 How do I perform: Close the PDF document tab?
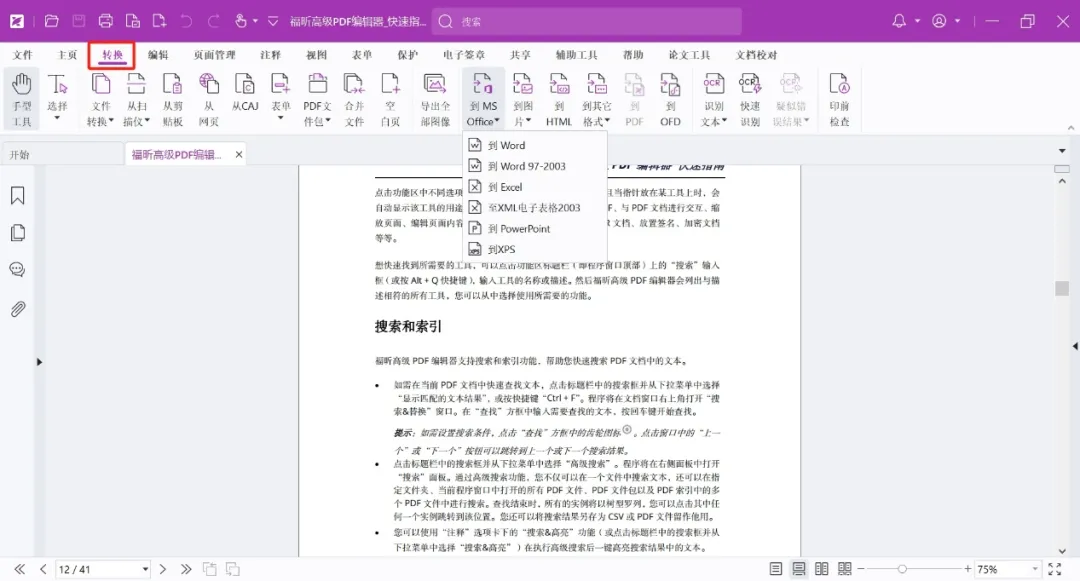238,155
